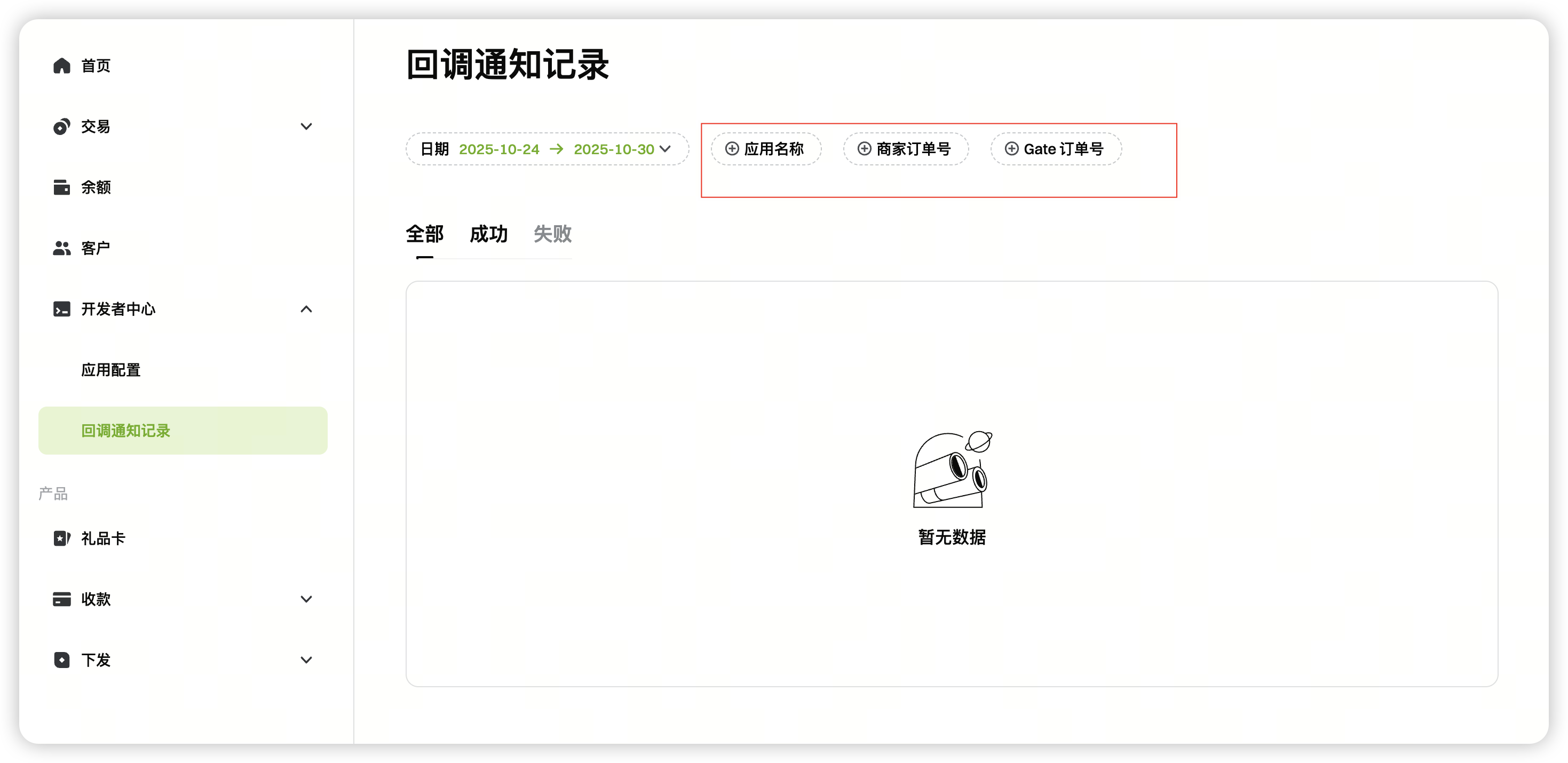The height and width of the screenshot is (763, 1568).
Task: Click the 下发 payout icon
Action: 61,660
